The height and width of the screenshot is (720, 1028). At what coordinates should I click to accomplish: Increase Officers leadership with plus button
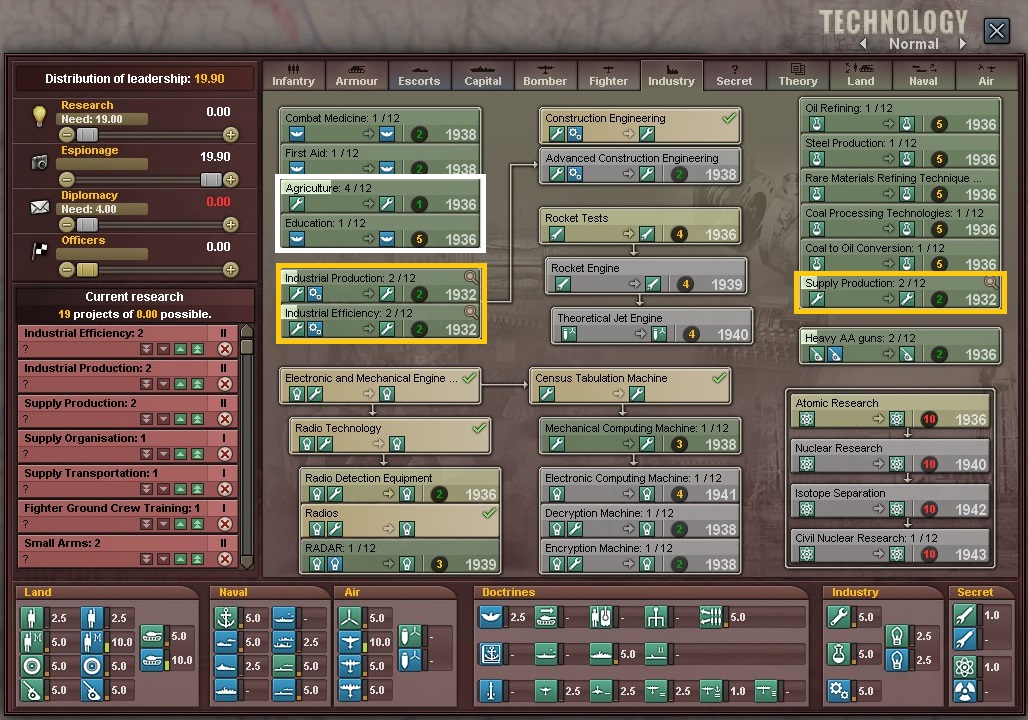[230, 270]
